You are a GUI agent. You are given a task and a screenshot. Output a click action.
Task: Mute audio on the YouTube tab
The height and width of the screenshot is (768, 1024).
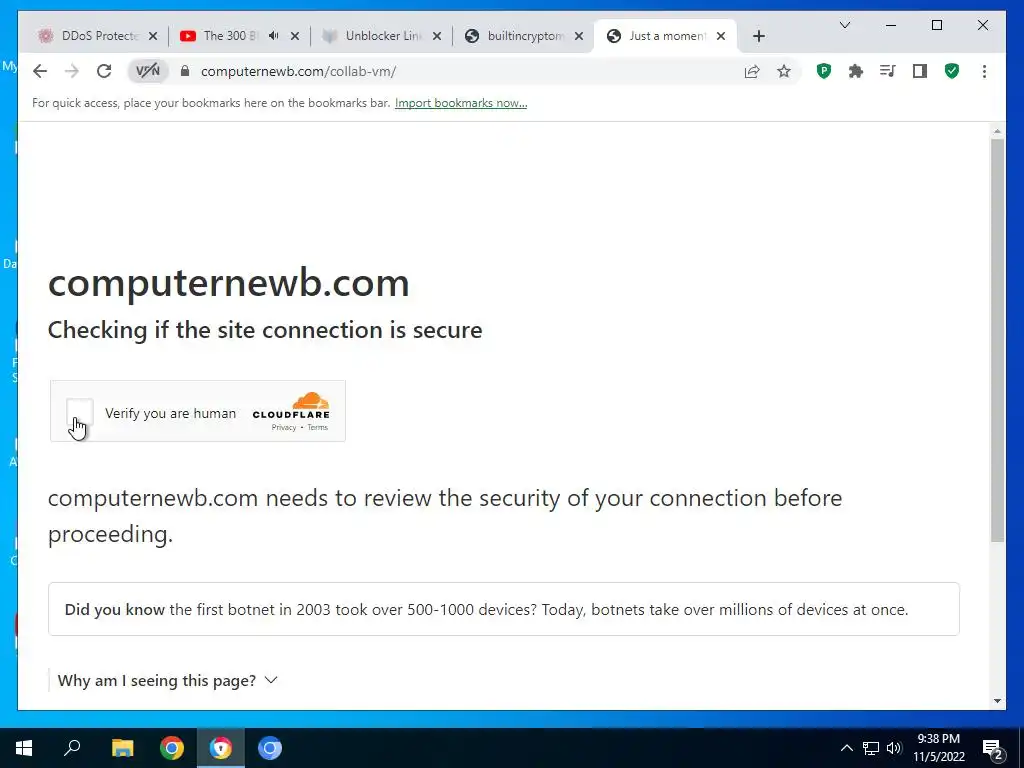(274, 36)
